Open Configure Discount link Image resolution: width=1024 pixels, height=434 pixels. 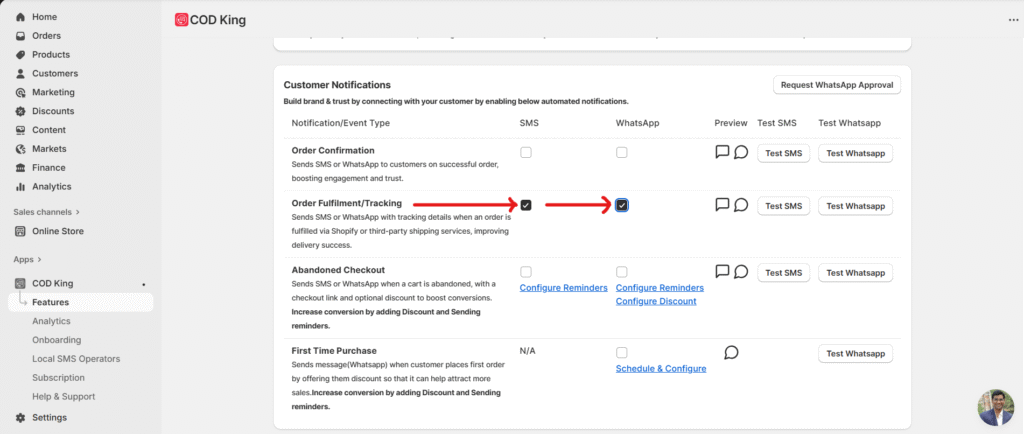click(x=656, y=301)
